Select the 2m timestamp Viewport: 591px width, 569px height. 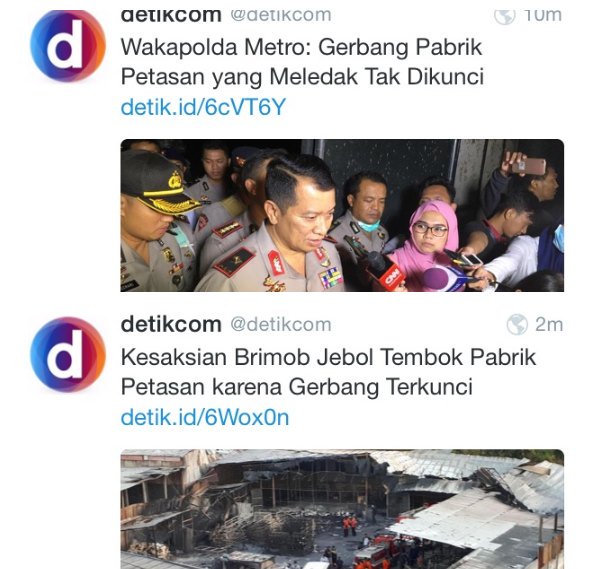[x=549, y=324]
